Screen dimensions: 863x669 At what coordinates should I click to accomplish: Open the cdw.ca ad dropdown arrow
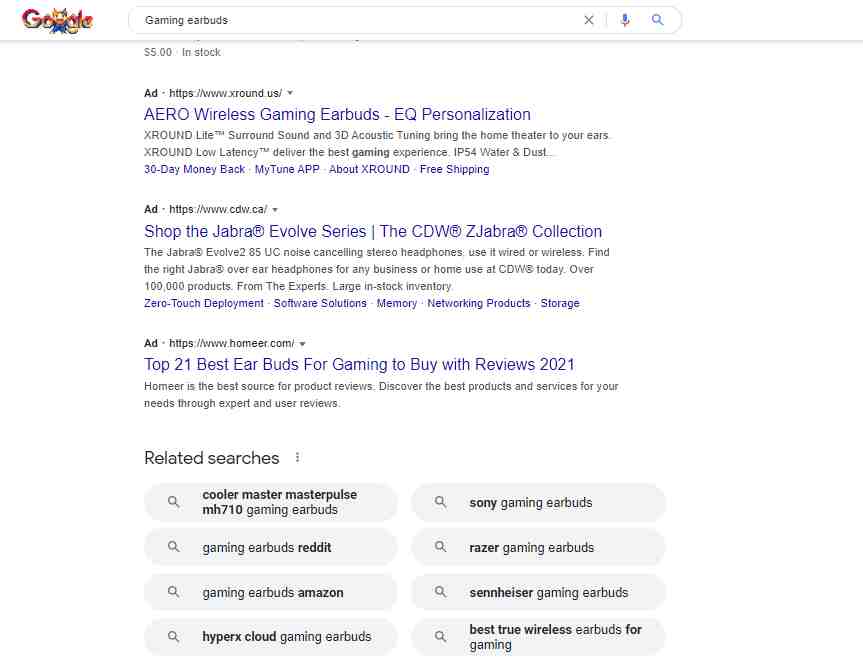tap(275, 210)
